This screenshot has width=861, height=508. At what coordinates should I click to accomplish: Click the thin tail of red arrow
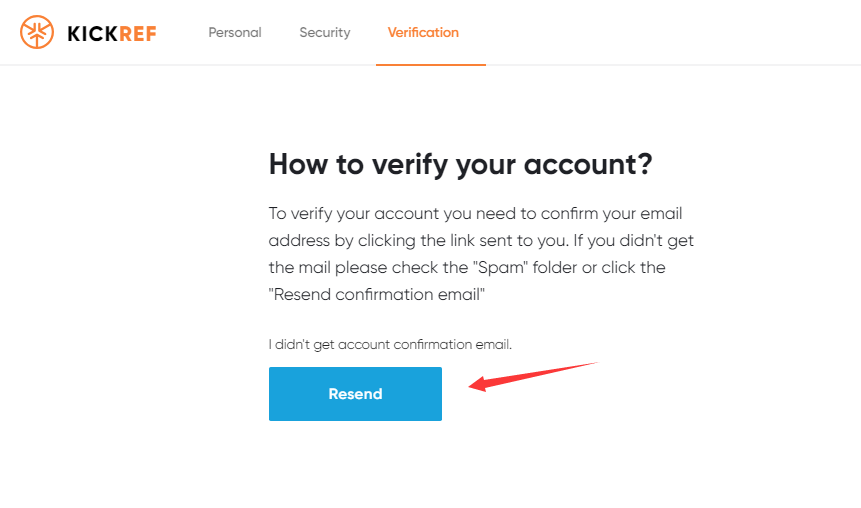(585, 365)
